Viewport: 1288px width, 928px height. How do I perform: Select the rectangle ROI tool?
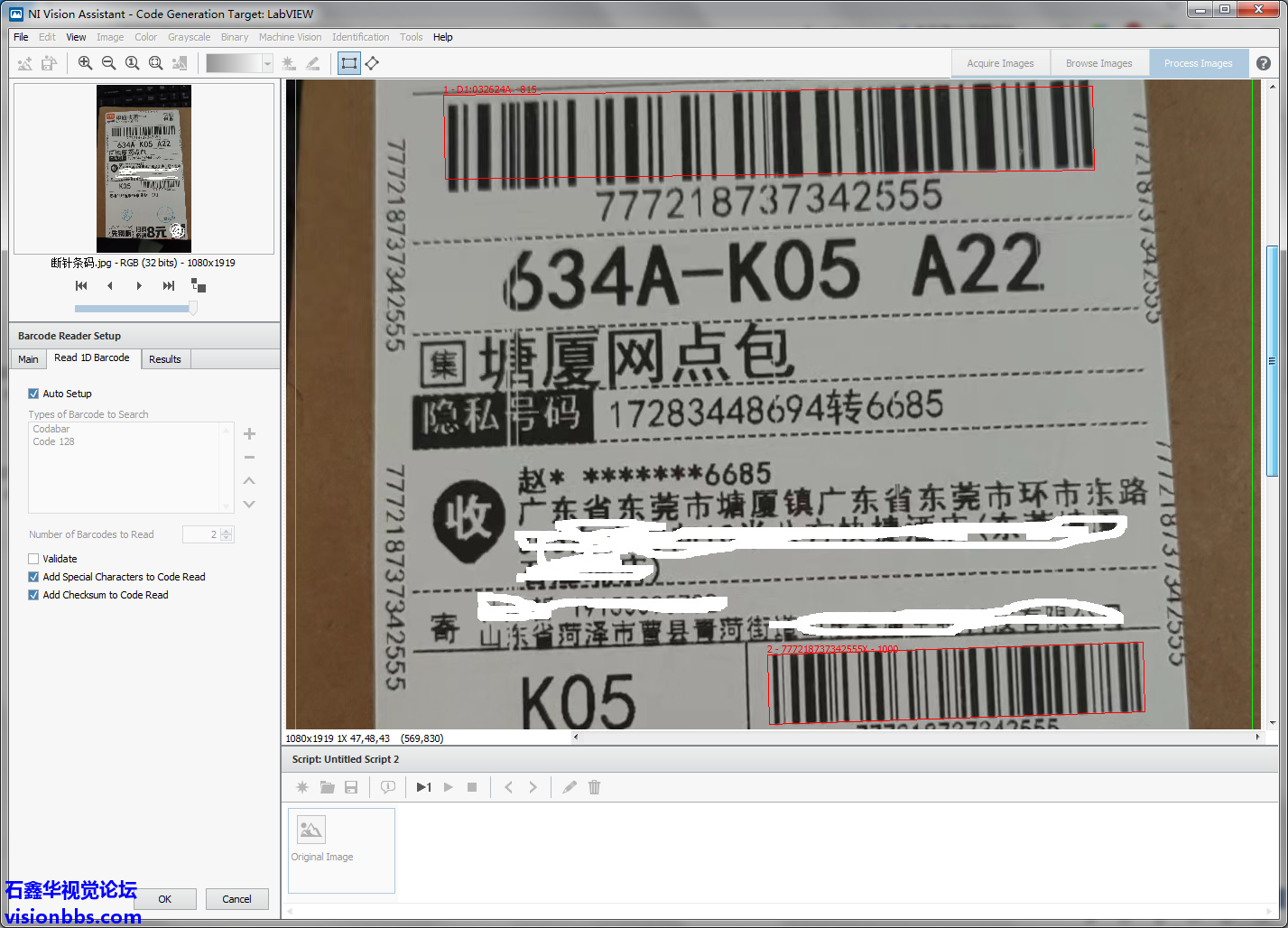[348, 63]
